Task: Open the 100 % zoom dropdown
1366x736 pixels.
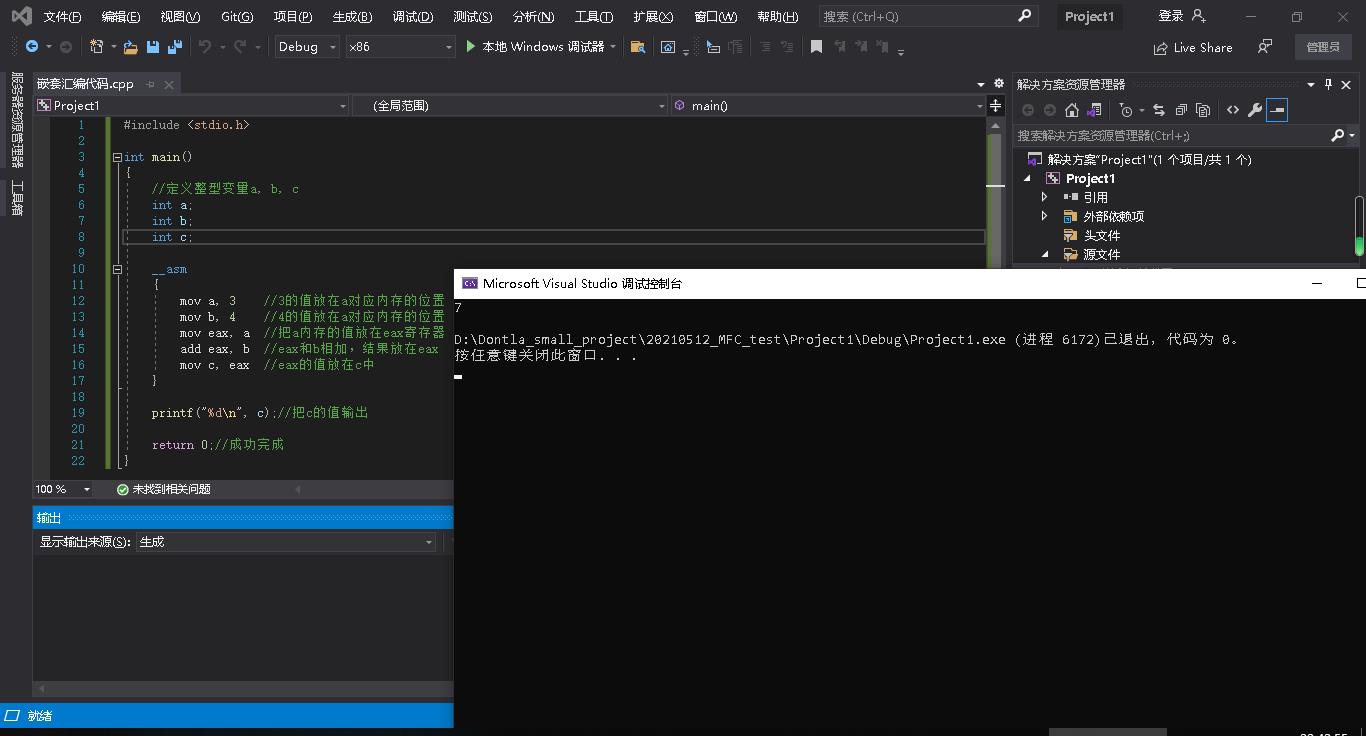Action: (x=63, y=489)
